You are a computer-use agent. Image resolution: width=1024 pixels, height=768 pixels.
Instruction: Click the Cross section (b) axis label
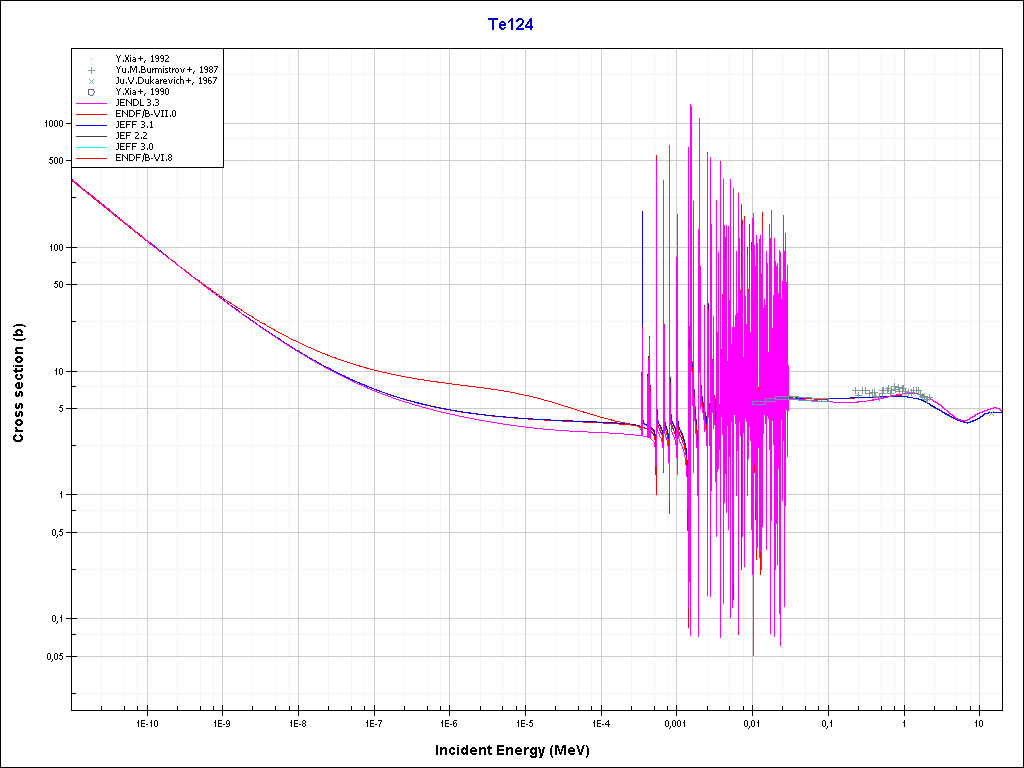tap(18, 384)
